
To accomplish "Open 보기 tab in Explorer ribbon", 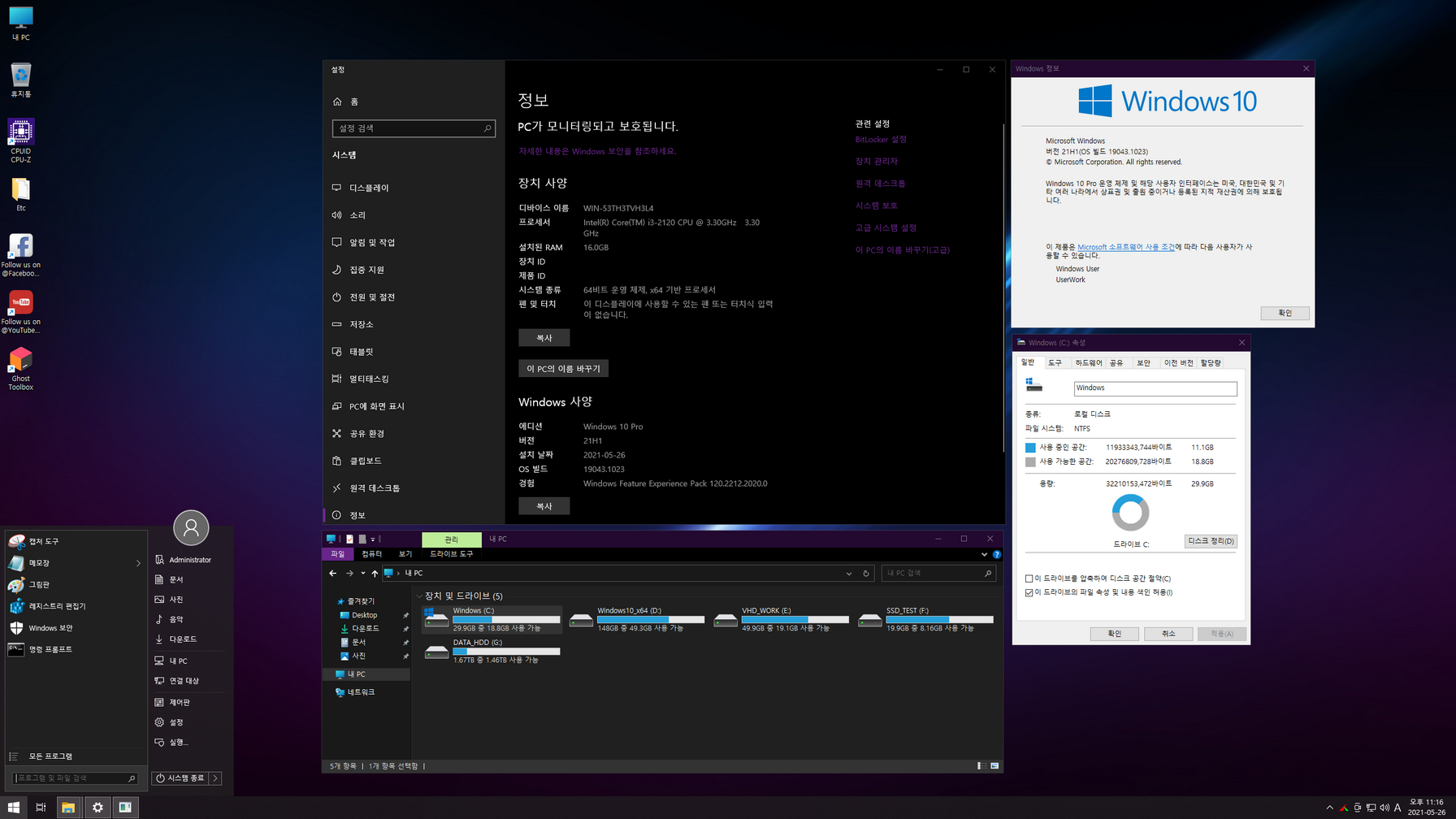I will click(405, 554).
